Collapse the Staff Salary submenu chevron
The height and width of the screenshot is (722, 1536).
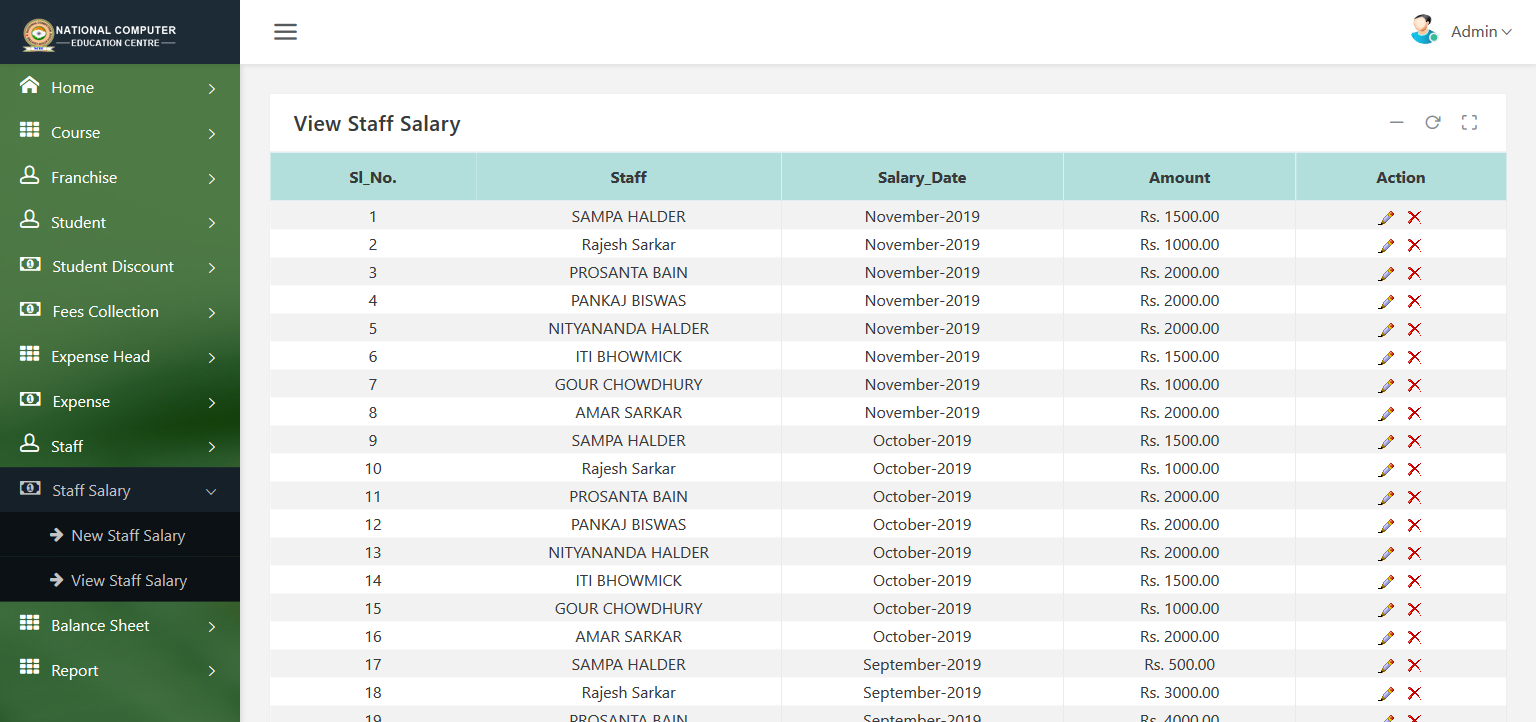pos(211,491)
